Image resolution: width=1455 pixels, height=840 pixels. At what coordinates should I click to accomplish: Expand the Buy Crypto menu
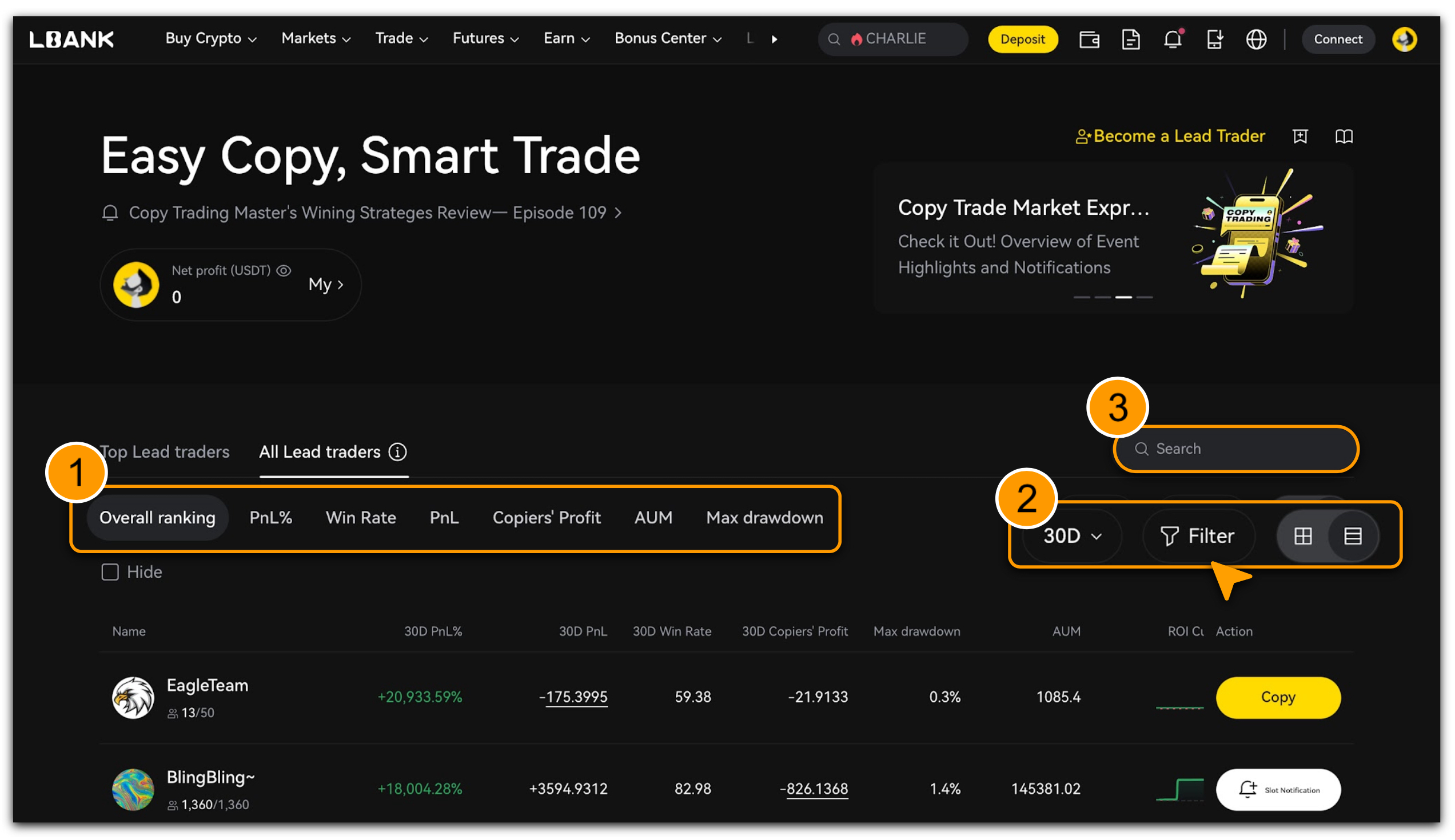tap(210, 39)
